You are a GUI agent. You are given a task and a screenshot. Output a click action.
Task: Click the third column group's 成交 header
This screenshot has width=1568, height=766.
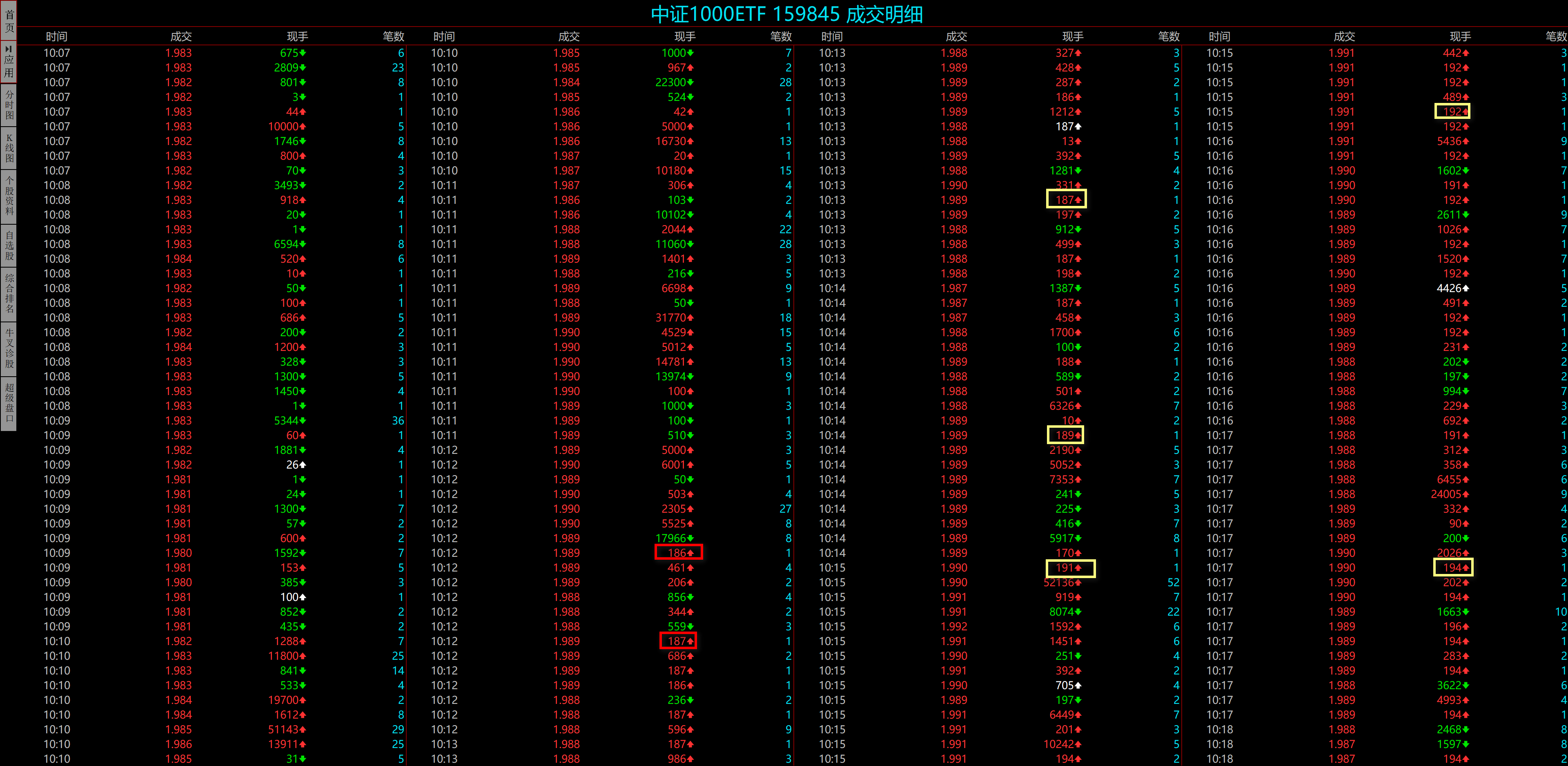956,36
